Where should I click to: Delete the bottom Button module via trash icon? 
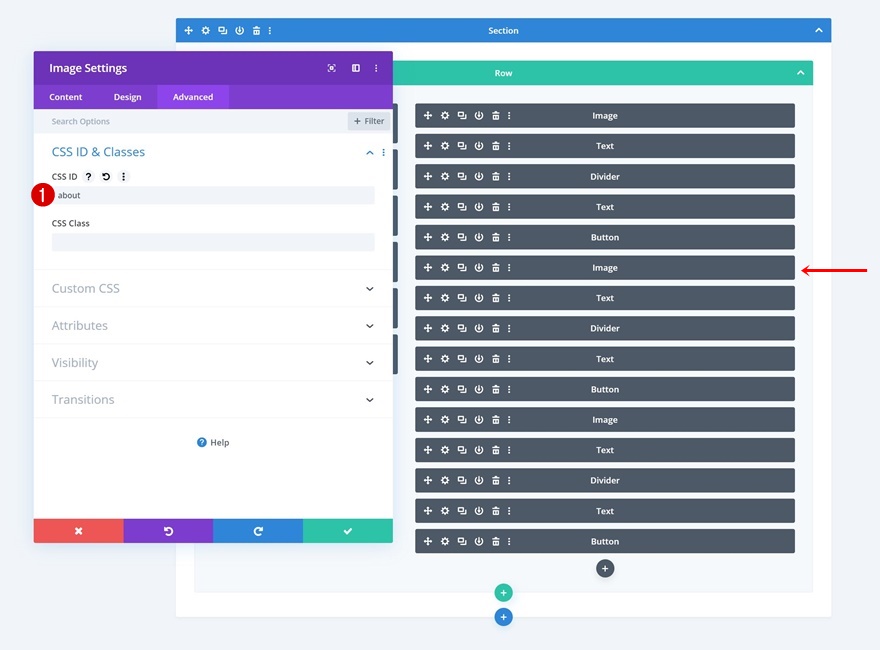point(496,542)
